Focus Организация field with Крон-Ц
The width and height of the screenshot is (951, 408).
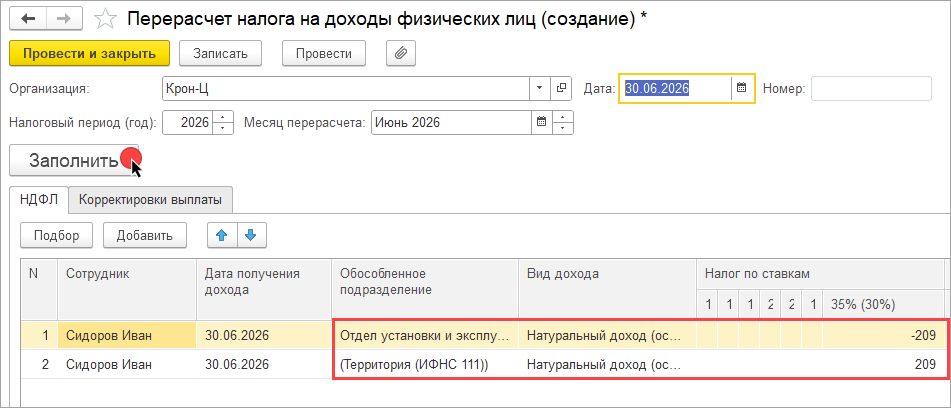tap(346, 89)
